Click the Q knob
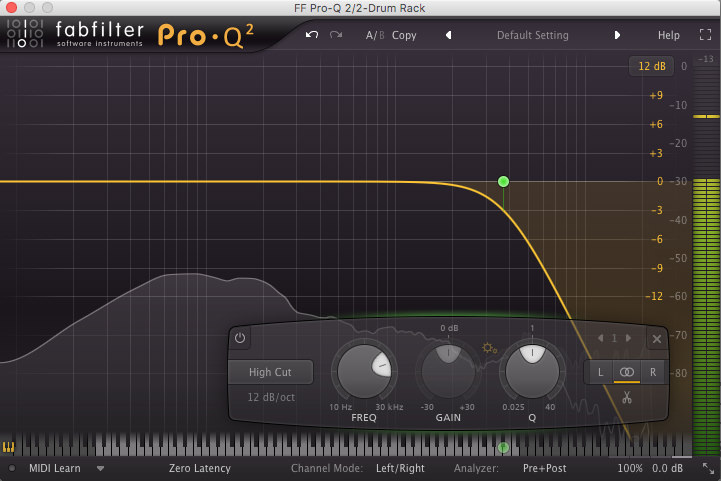Image resolution: width=721 pixels, height=481 pixels. [532, 372]
